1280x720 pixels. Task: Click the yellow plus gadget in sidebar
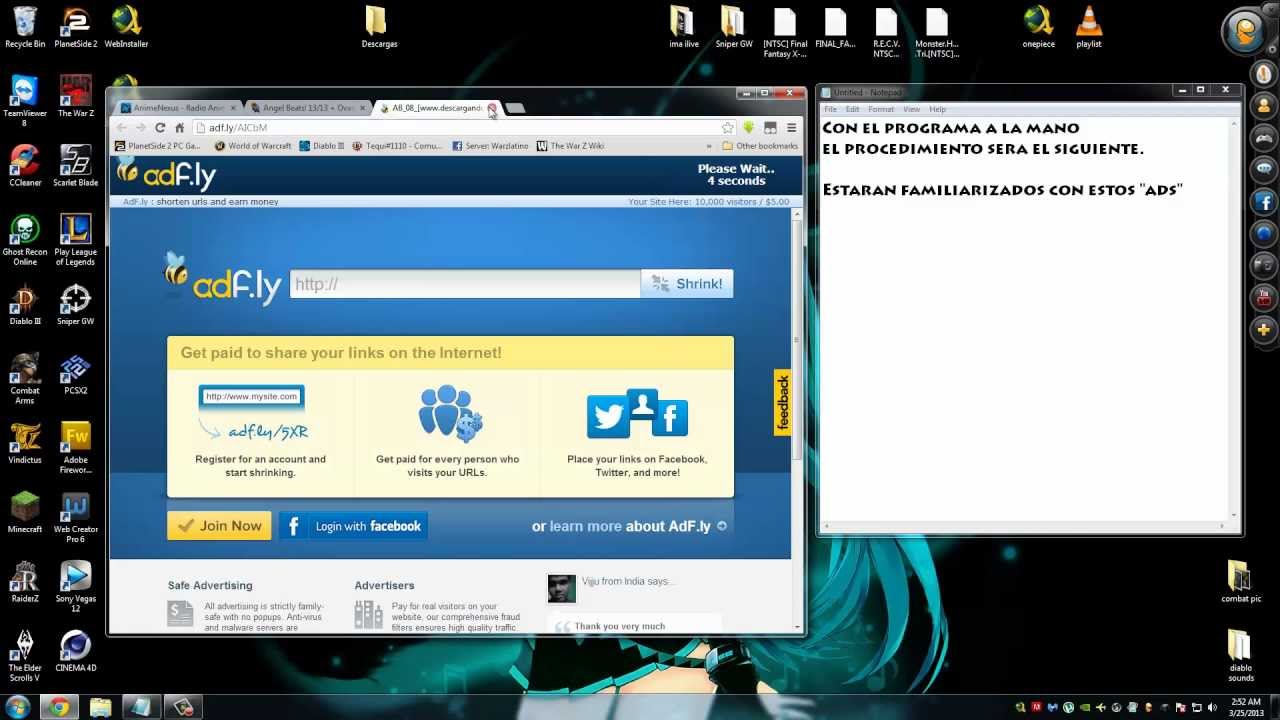(1264, 329)
